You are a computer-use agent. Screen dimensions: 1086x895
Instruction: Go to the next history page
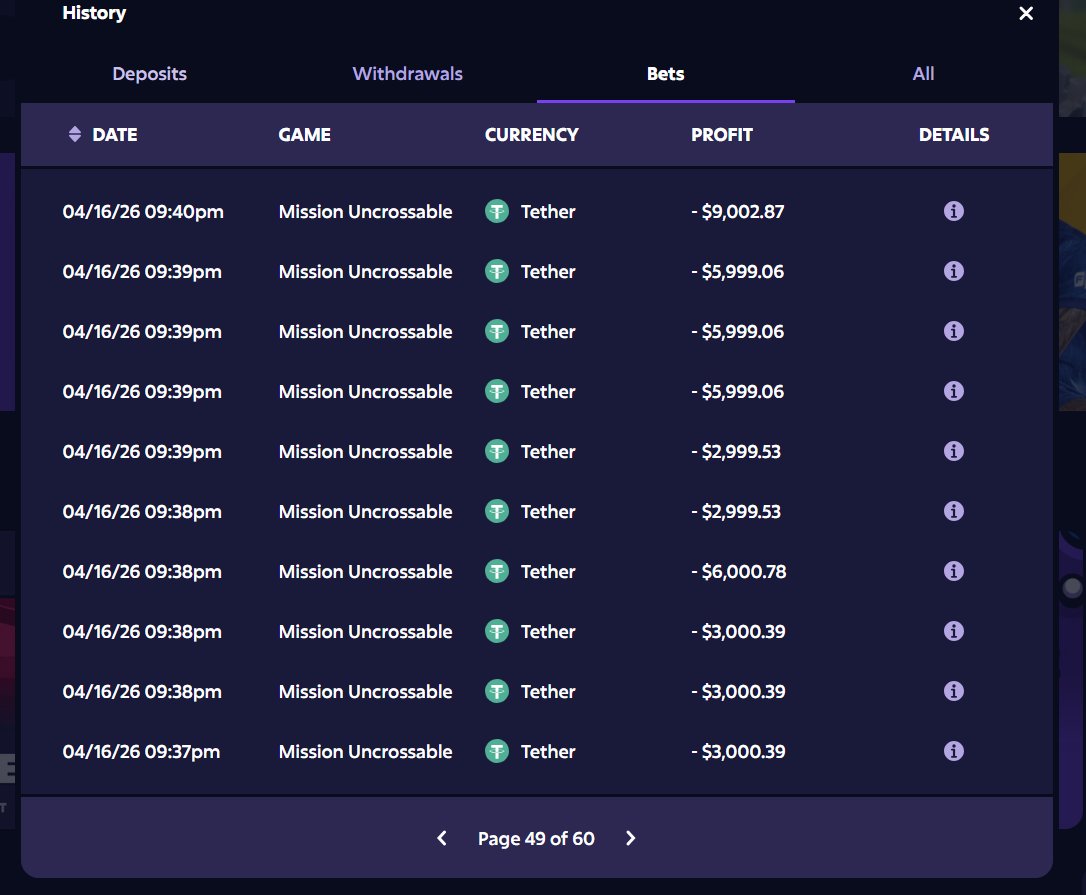coord(630,838)
